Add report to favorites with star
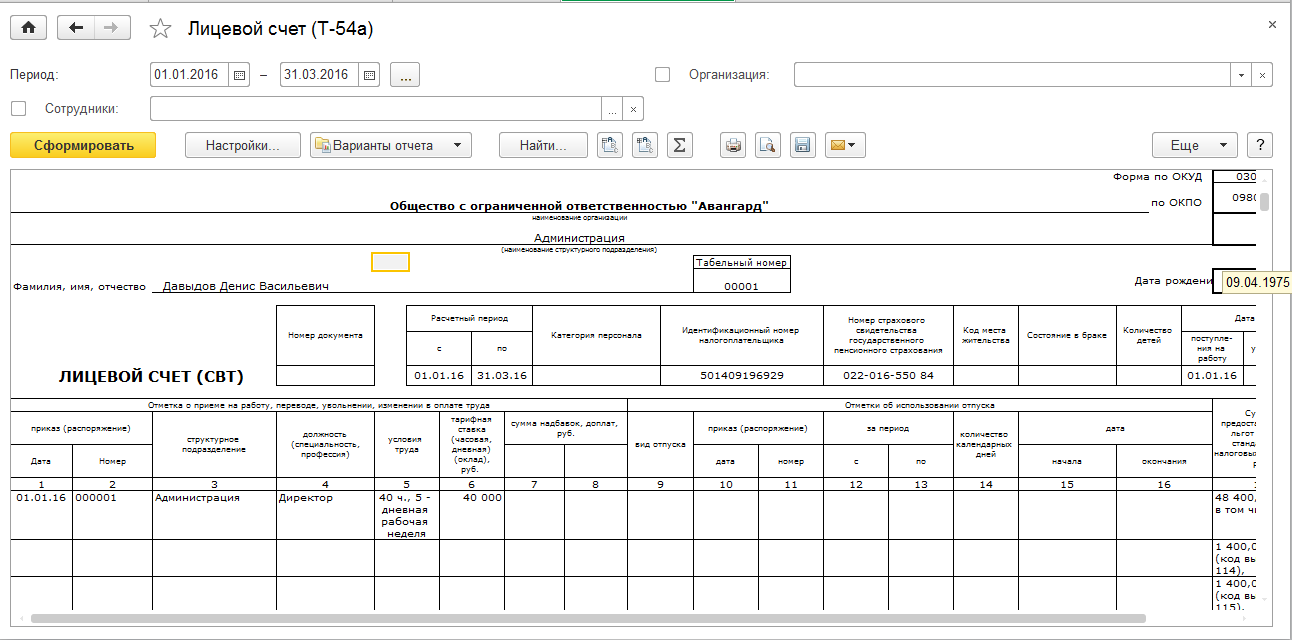Image resolution: width=1292 pixels, height=640 pixels. [x=160, y=29]
